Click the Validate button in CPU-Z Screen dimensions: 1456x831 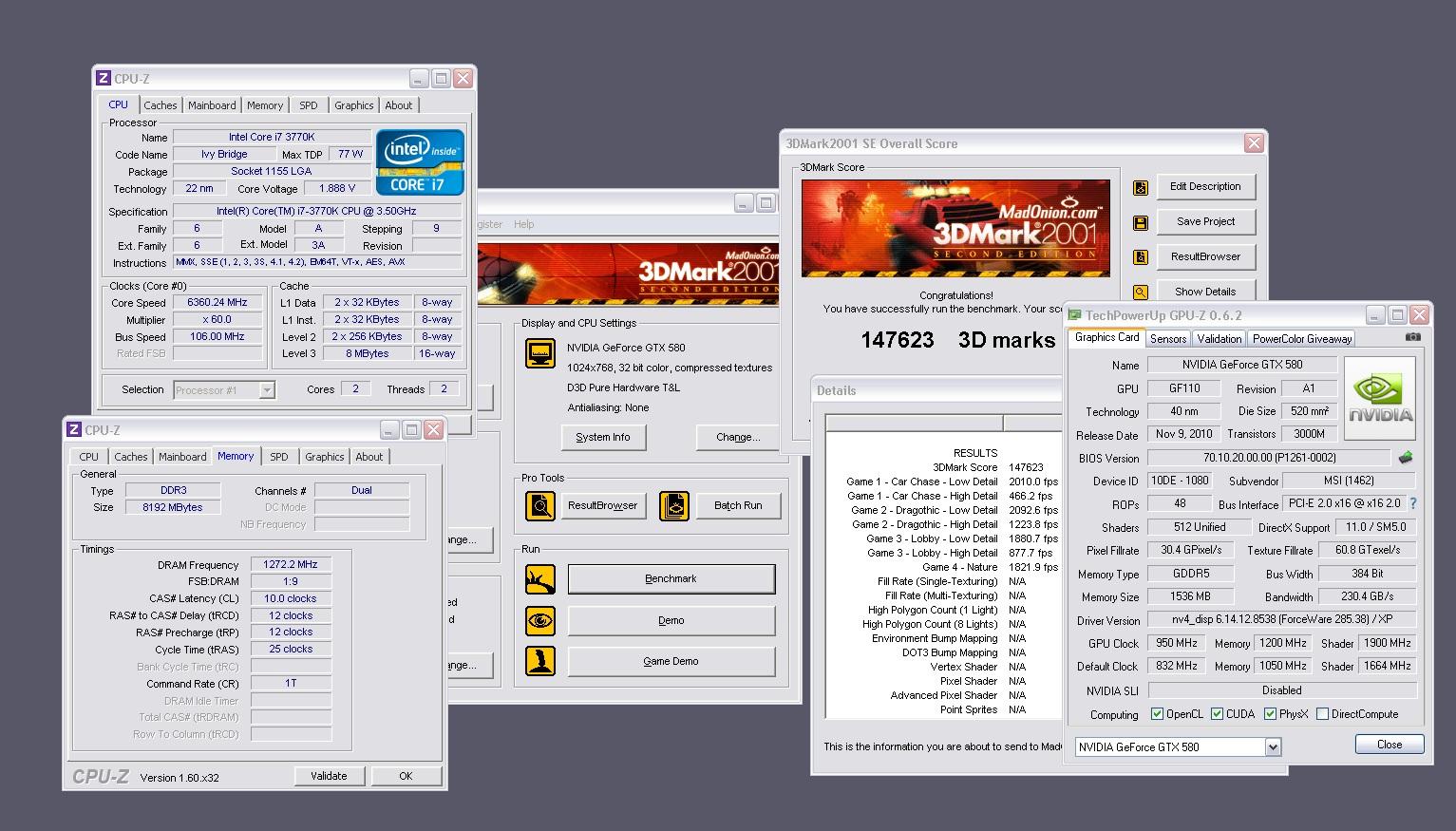click(x=329, y=776)
